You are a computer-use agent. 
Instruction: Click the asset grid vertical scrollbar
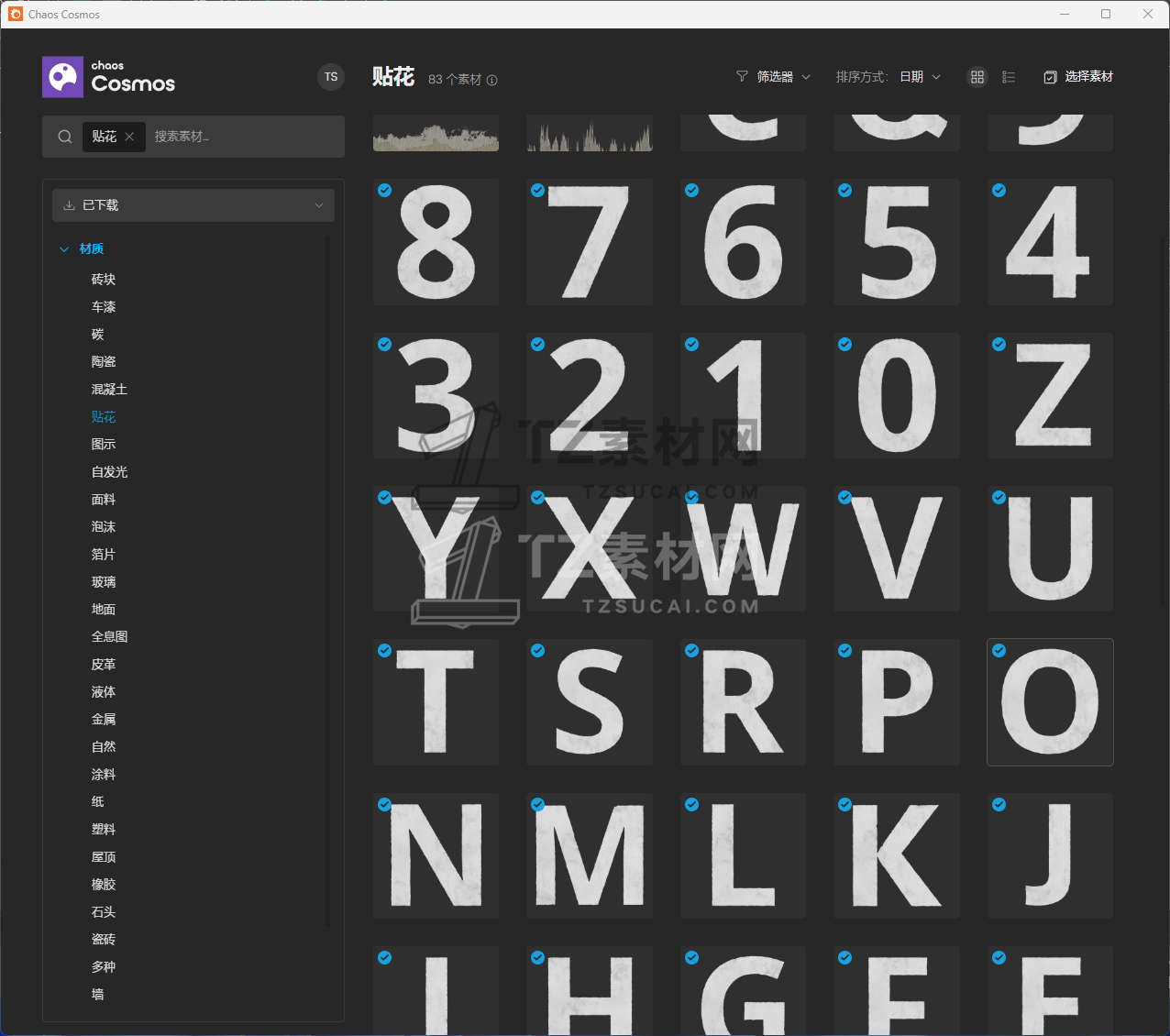pos(1164,422)
